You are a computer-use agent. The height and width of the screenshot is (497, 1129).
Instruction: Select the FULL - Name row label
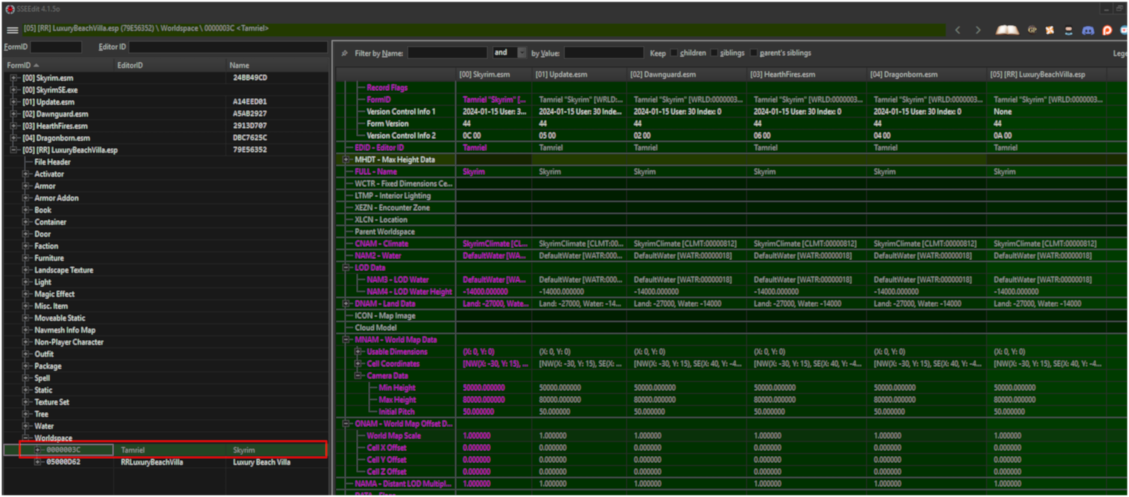point(376,171)
